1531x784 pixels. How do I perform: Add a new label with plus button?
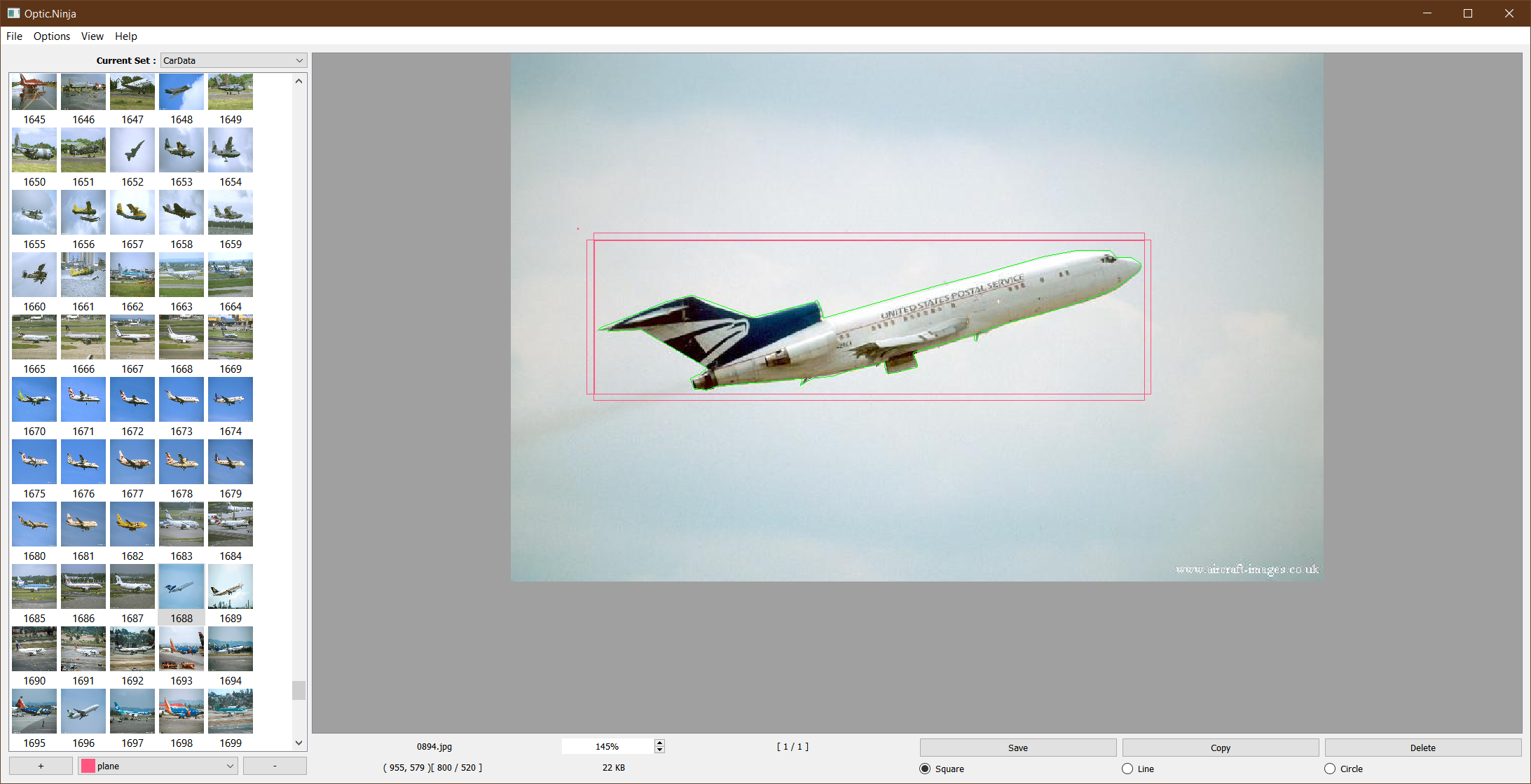click(41, 766)
